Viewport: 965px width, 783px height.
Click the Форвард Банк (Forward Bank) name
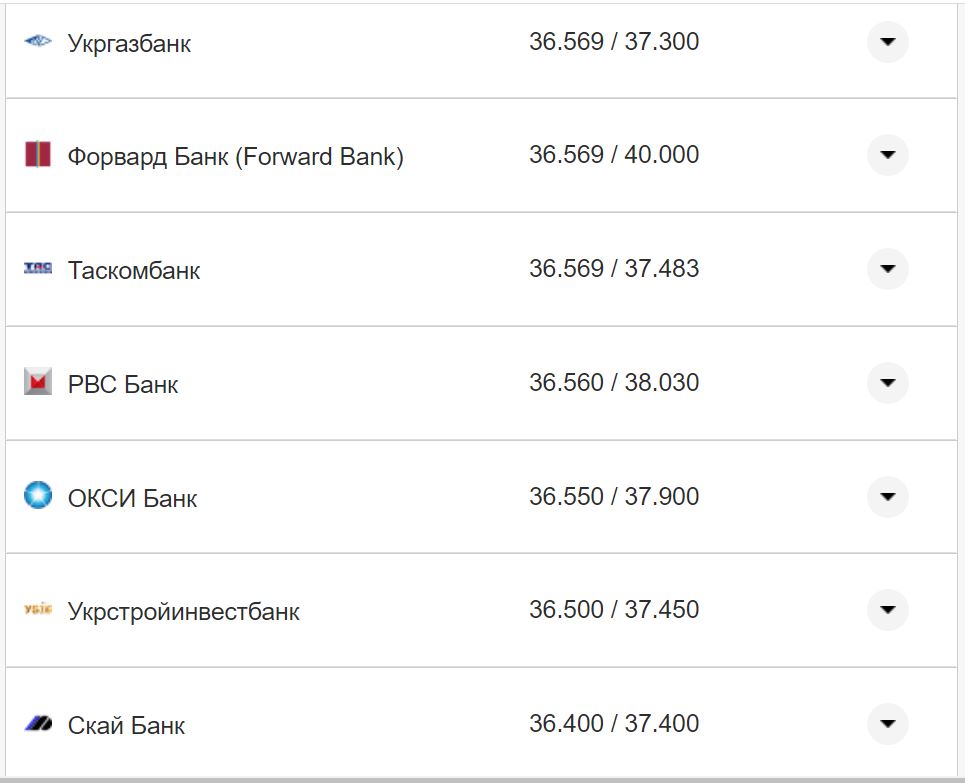click(x=237, y=156)
